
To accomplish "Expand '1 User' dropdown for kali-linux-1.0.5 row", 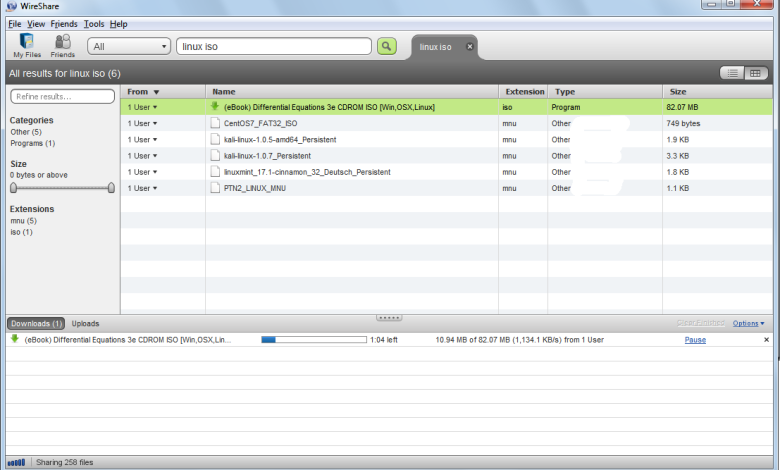I will (142, 140).
